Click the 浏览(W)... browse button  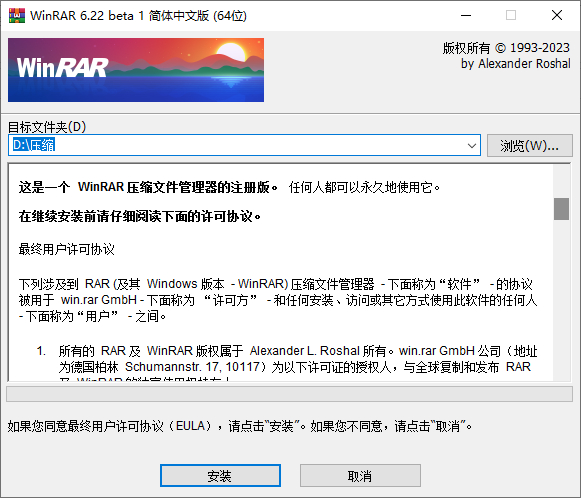click(x=529, y=145)
